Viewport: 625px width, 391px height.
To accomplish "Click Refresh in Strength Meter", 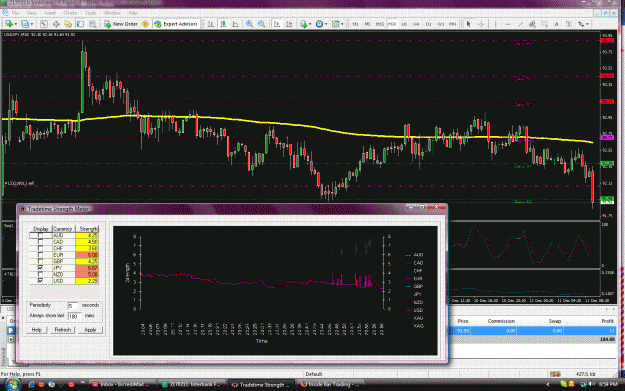I will click(x=63, y=330).
